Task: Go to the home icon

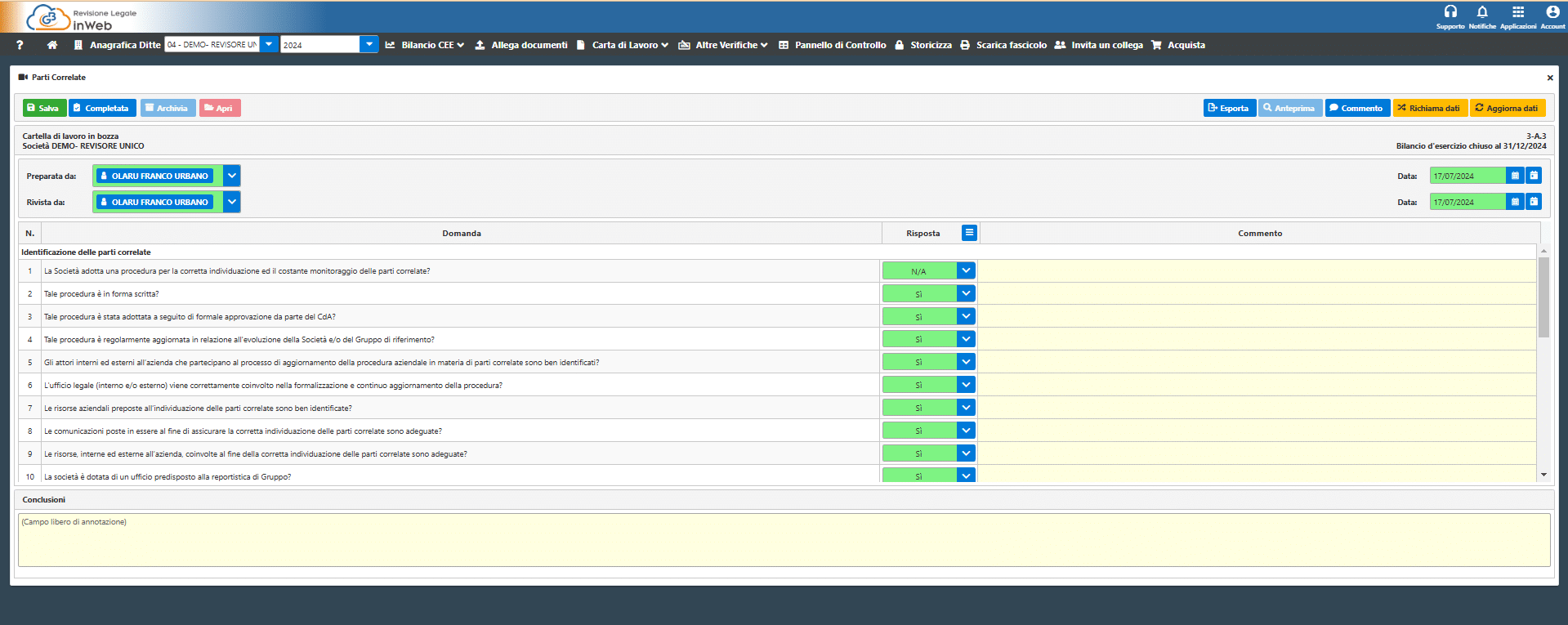Action: point(52,45)
